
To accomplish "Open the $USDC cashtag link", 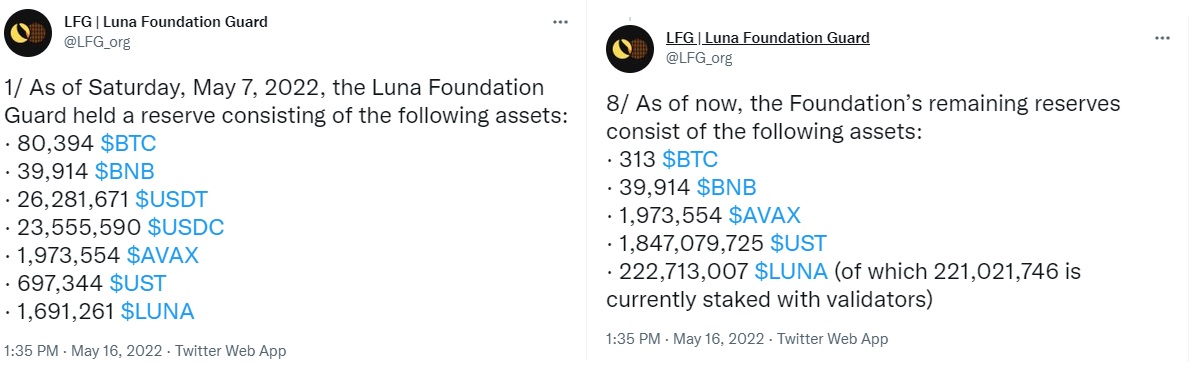I will [x=186, y=227].
